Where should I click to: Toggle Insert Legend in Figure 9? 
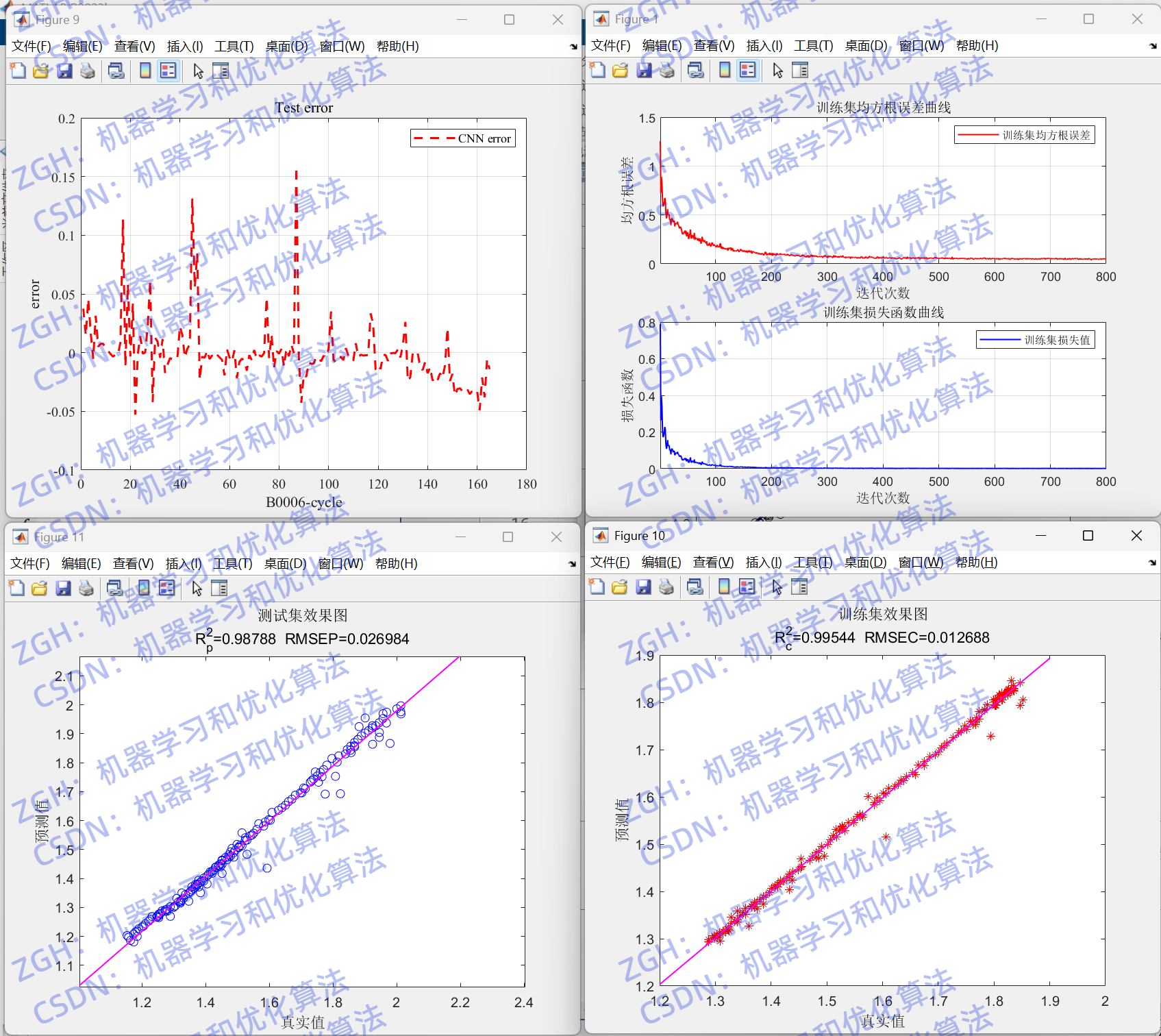tap(168, 71)
